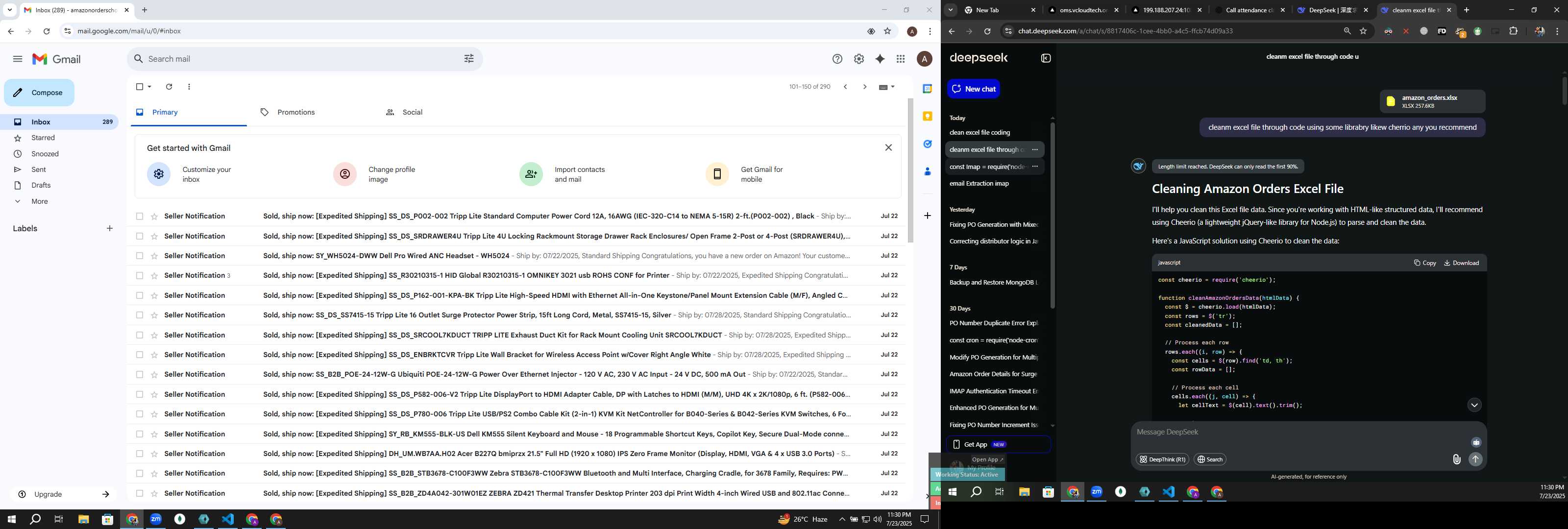Click the New chat button in DeepSeek

[973, 89]
